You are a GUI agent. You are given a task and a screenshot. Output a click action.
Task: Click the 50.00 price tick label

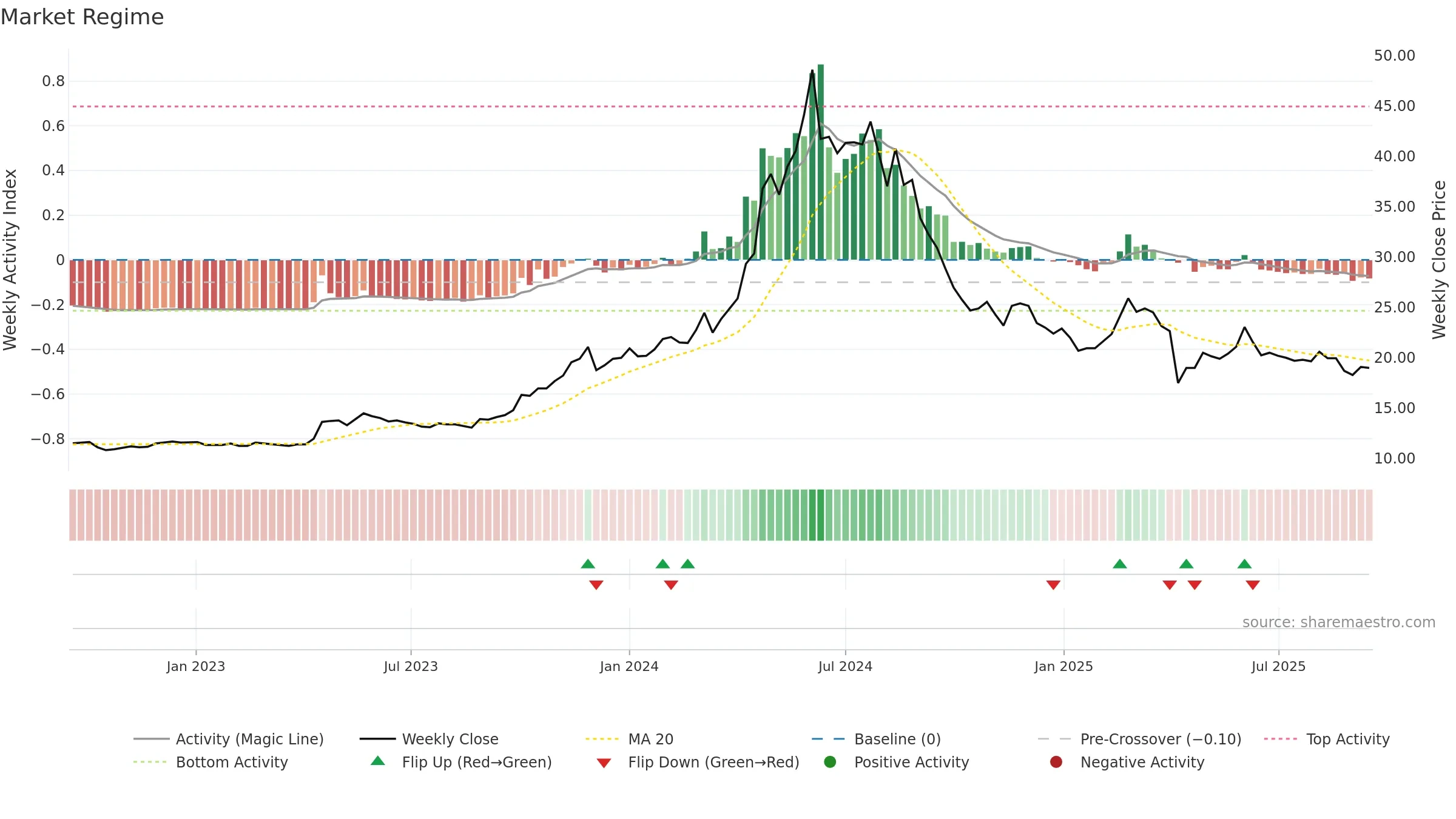(x=1395, y=55)
